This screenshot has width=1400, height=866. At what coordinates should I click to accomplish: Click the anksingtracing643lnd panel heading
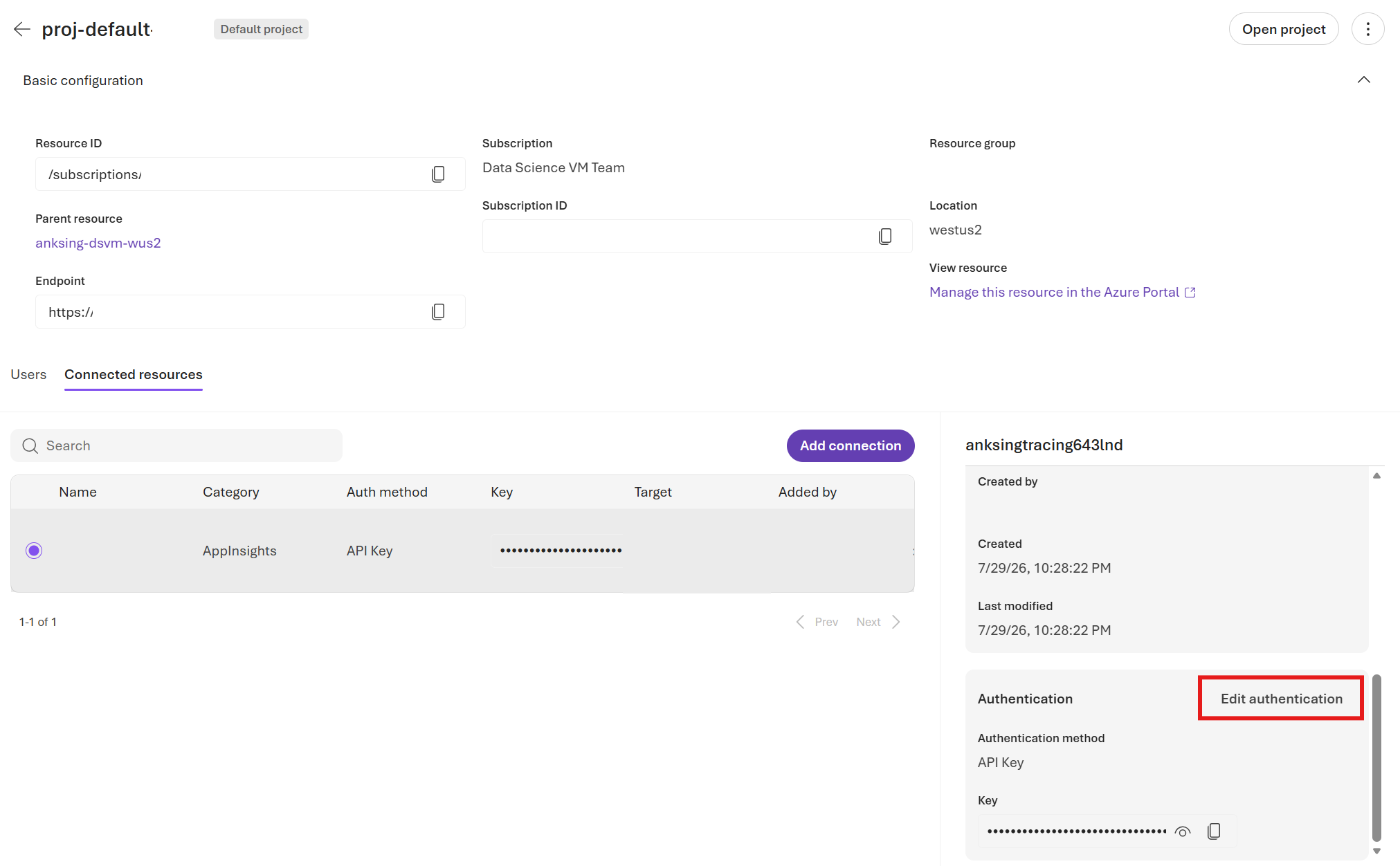1044,445
